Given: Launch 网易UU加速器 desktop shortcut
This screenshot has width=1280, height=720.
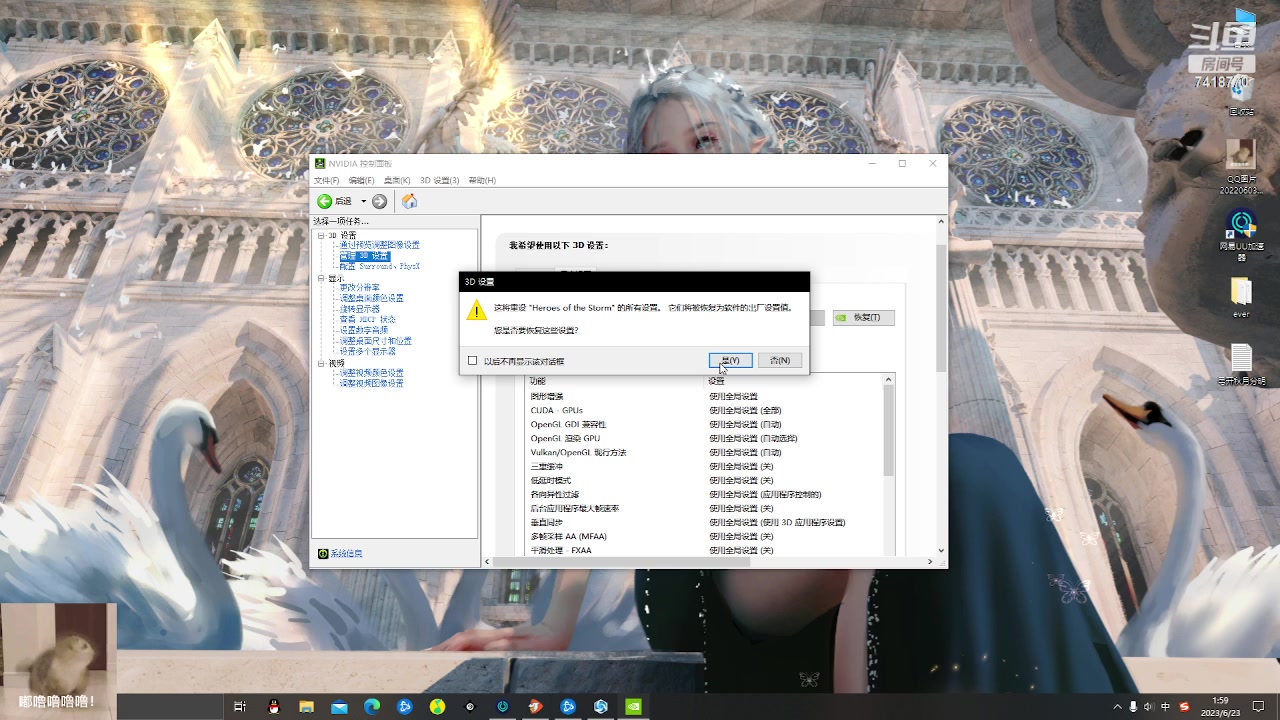Looking at the screenshot, I should tap(1241, 235).
